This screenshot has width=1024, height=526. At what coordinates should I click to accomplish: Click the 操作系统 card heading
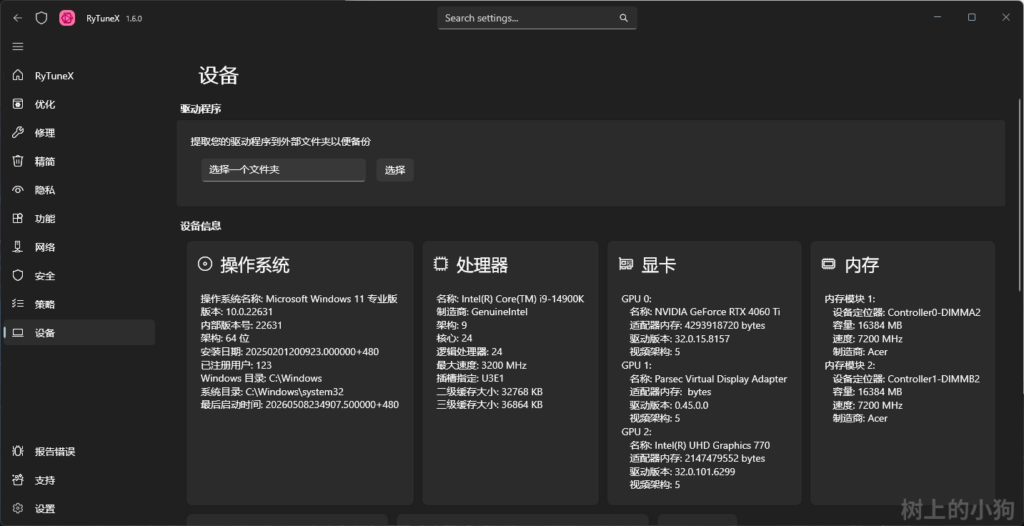(x=255, y=265)
